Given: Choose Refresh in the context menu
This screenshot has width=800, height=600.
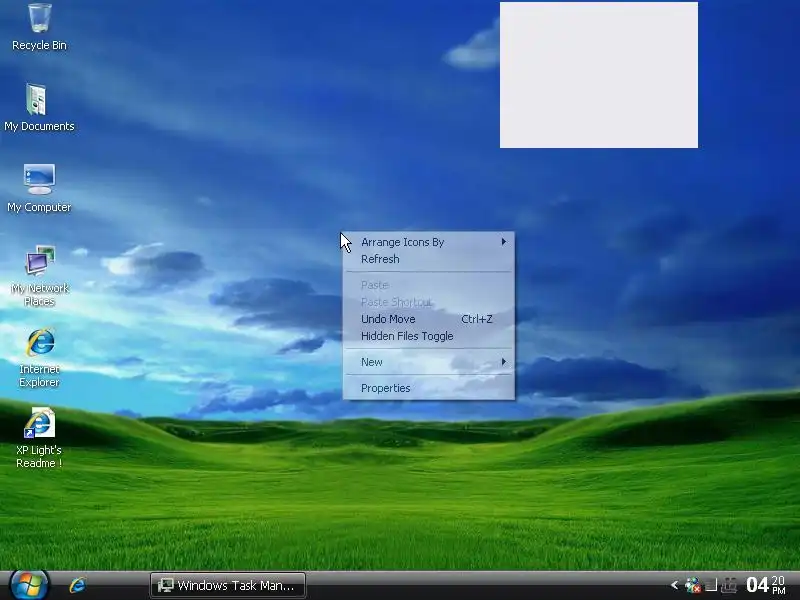Looking at the screenshot, I should pyautogui.click(x=429, y=259).
